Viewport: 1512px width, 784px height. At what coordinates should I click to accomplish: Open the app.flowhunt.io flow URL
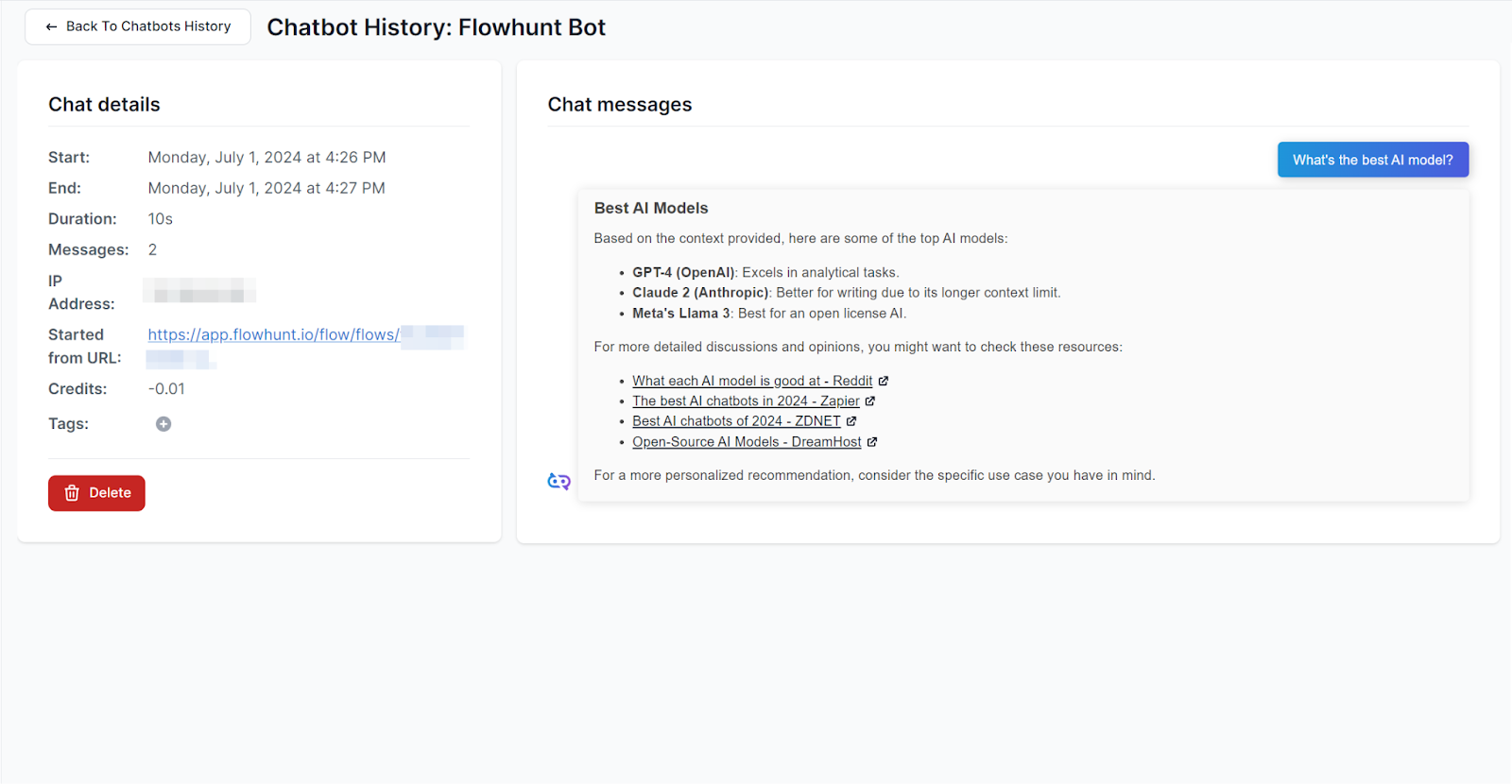pyautogui.click(x=273, y=334)
